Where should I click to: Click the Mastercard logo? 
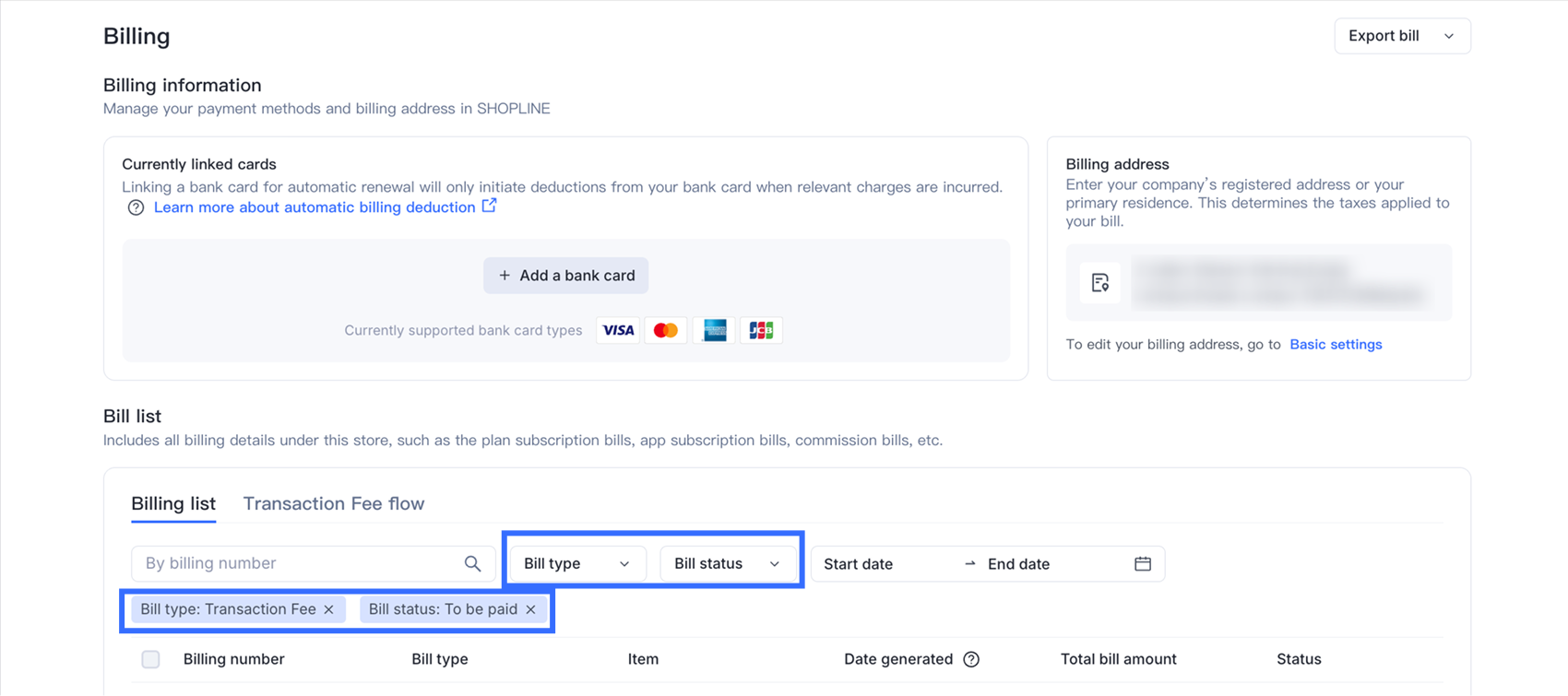[665, 330]
